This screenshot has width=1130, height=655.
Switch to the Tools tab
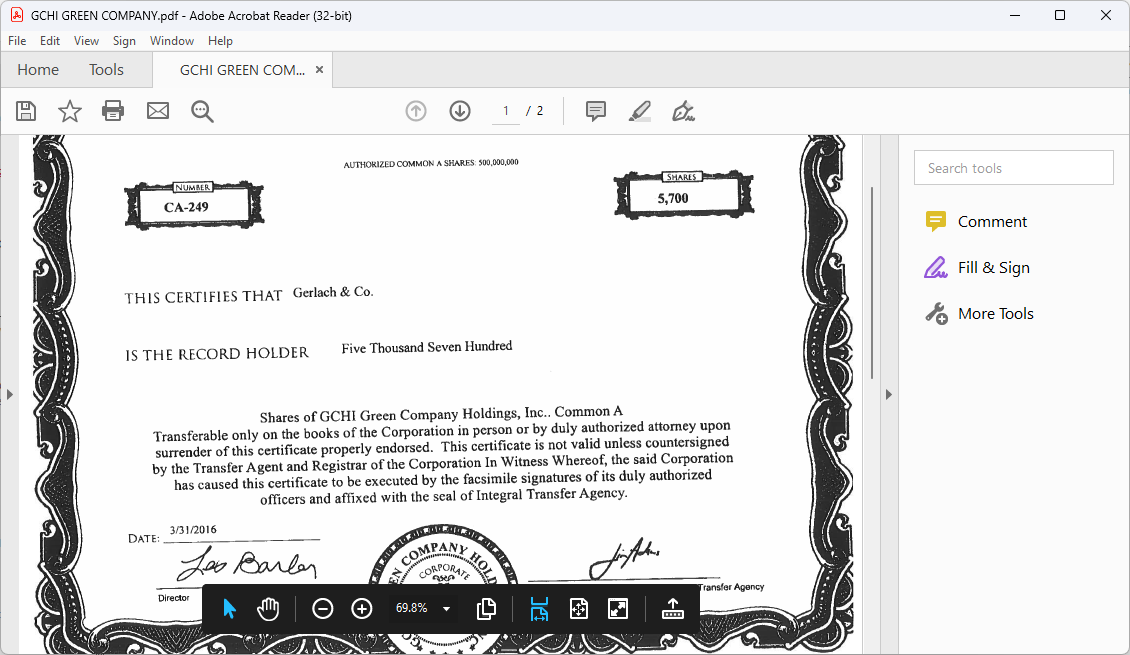[106, 70]
